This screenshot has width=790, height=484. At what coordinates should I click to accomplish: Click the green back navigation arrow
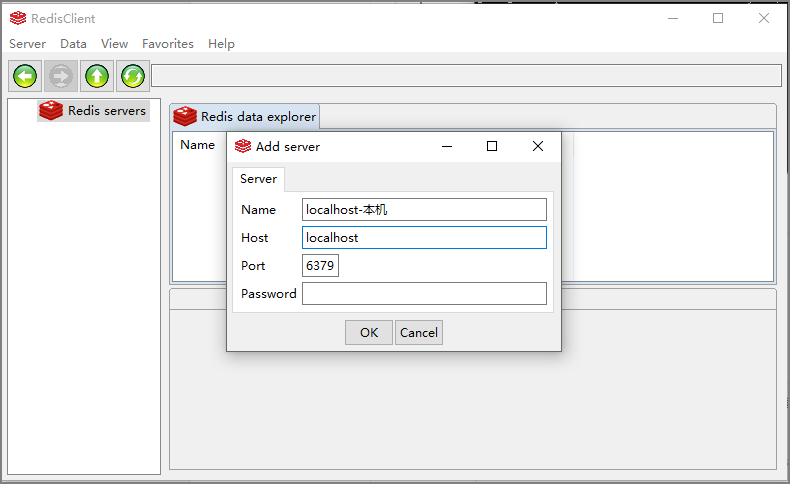pyautogui.click(x=25, y=76)
